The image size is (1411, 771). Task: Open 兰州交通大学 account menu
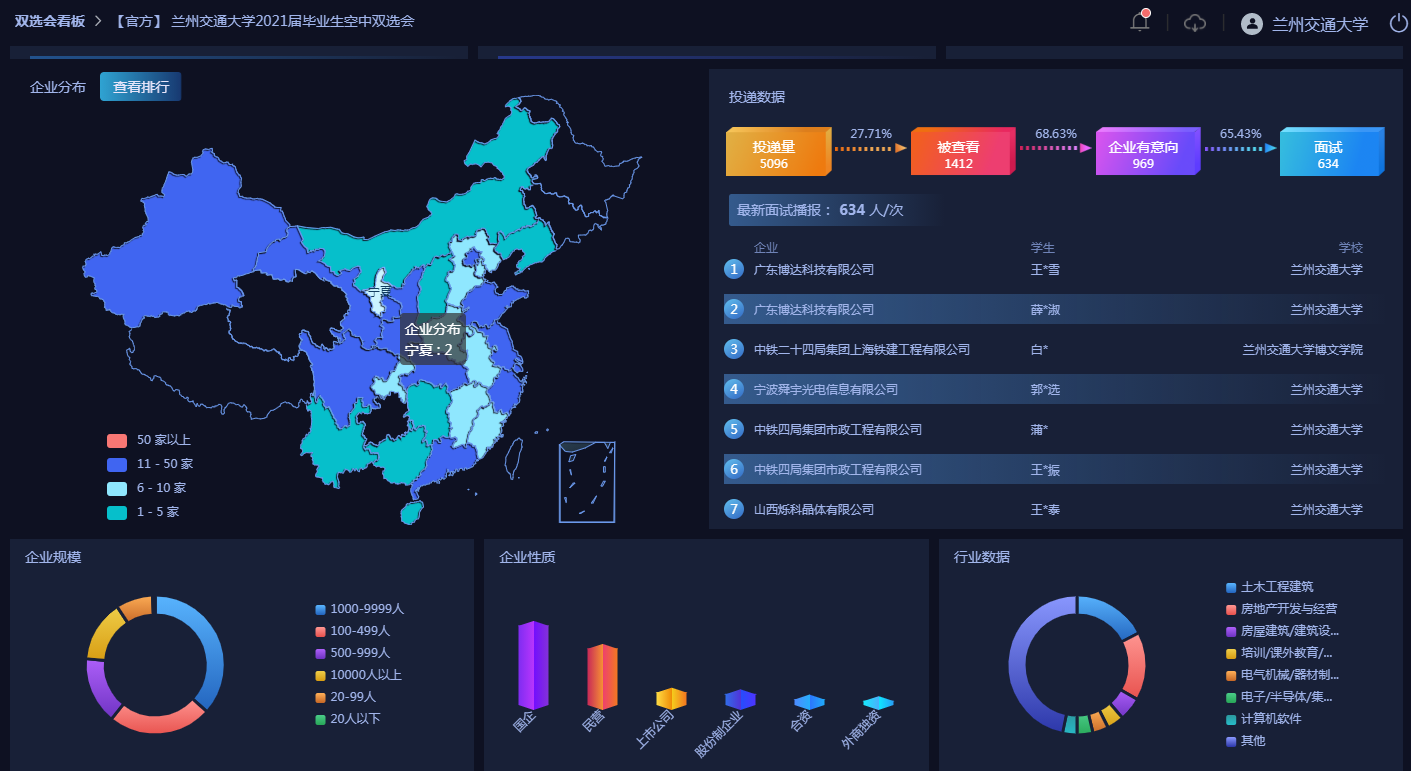pos(1319,24)
